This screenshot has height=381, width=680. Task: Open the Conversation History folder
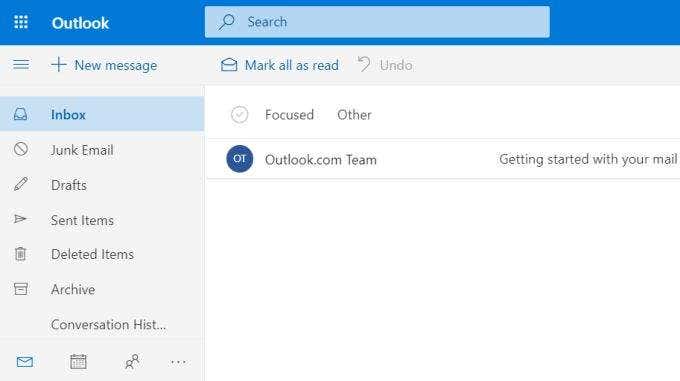pyautogui.click(x=102, y=324)
